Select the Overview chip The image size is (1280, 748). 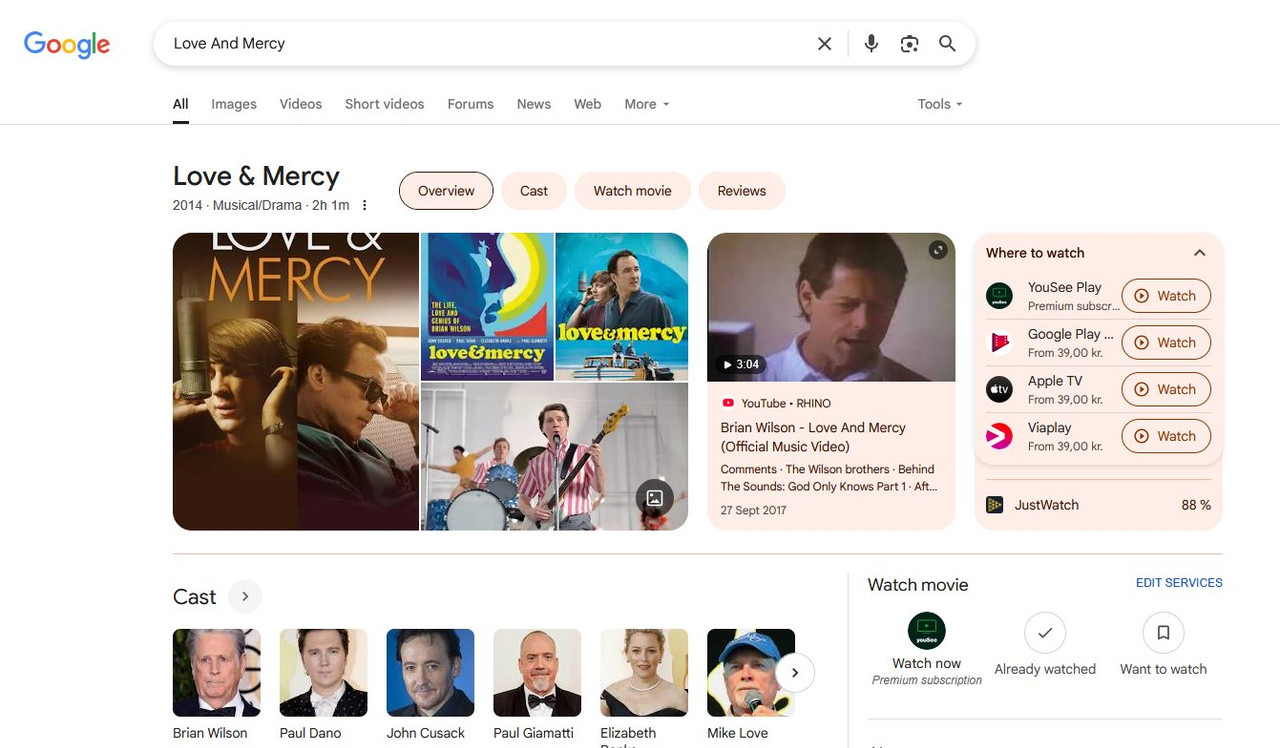click(x=446, y=191)
